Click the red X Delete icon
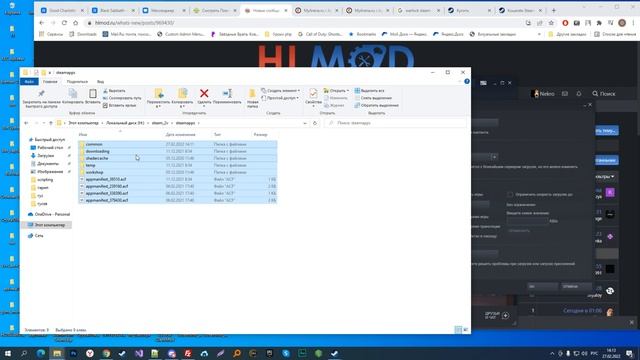Viewport: 640px width, 360px height. click(x=204, y=93)
